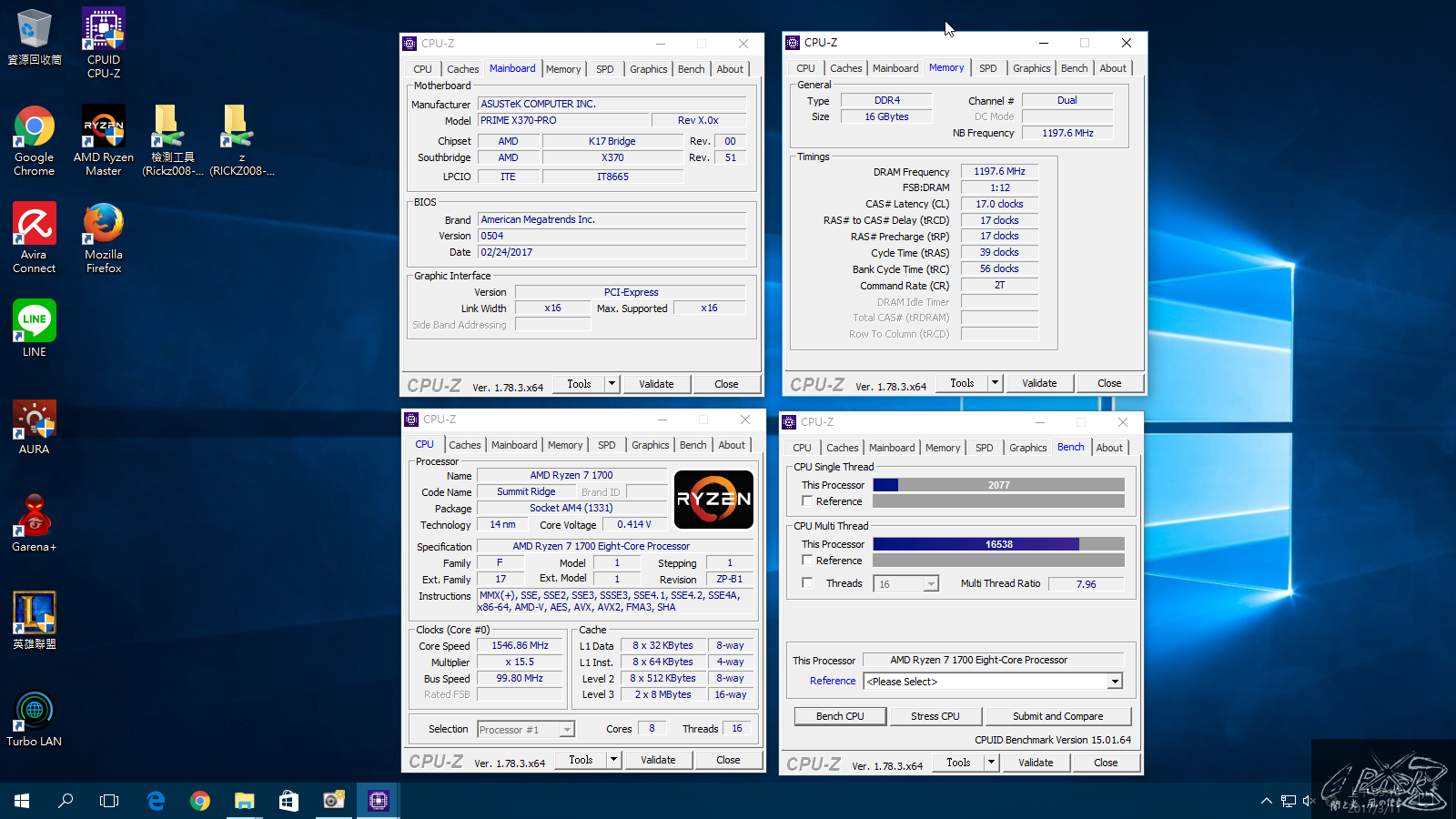Open the Windows Store taskbar icon

[x=288, y=801]
